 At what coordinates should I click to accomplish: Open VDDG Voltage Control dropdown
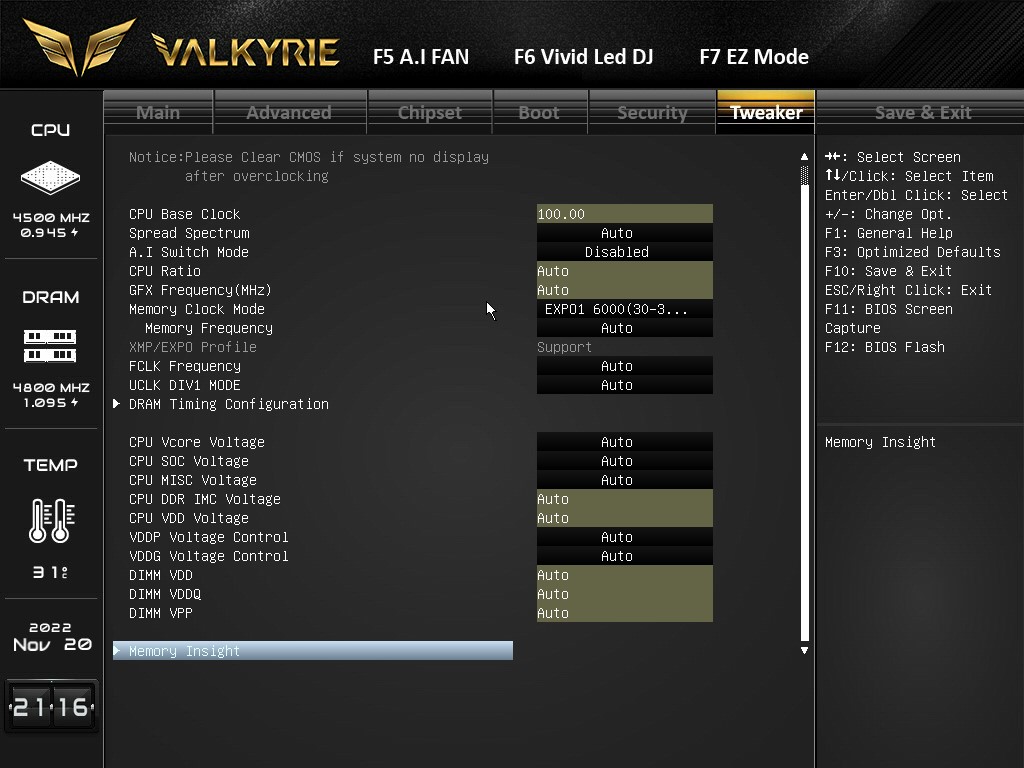[625, 556]
